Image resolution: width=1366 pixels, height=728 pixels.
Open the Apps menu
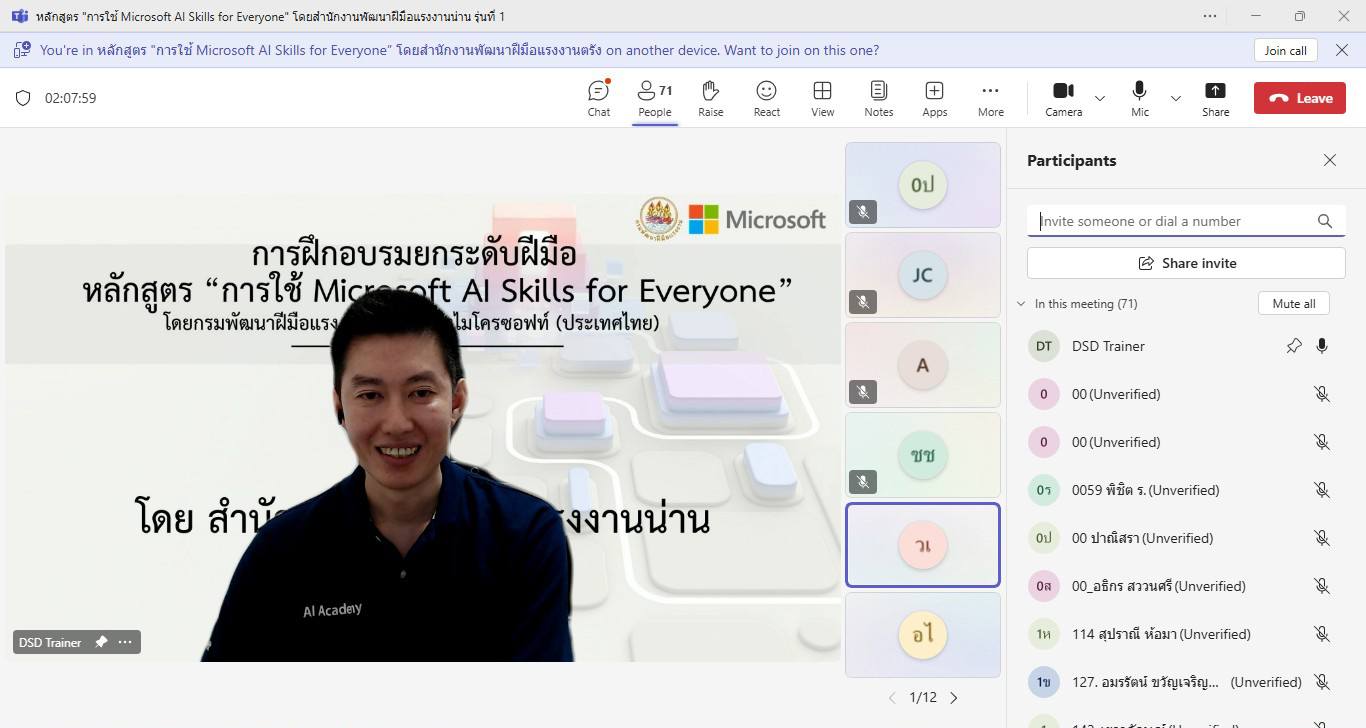click(934, 98)
